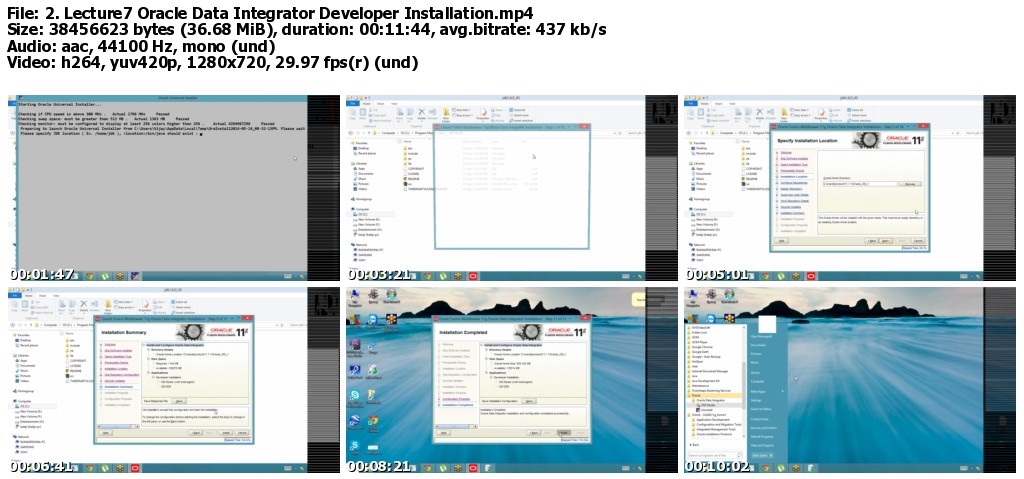Screen dimensions: 1024x479
Task: Click Cancel in 00:06:41 Installation Summary frame
Action: tap(242, 433)
